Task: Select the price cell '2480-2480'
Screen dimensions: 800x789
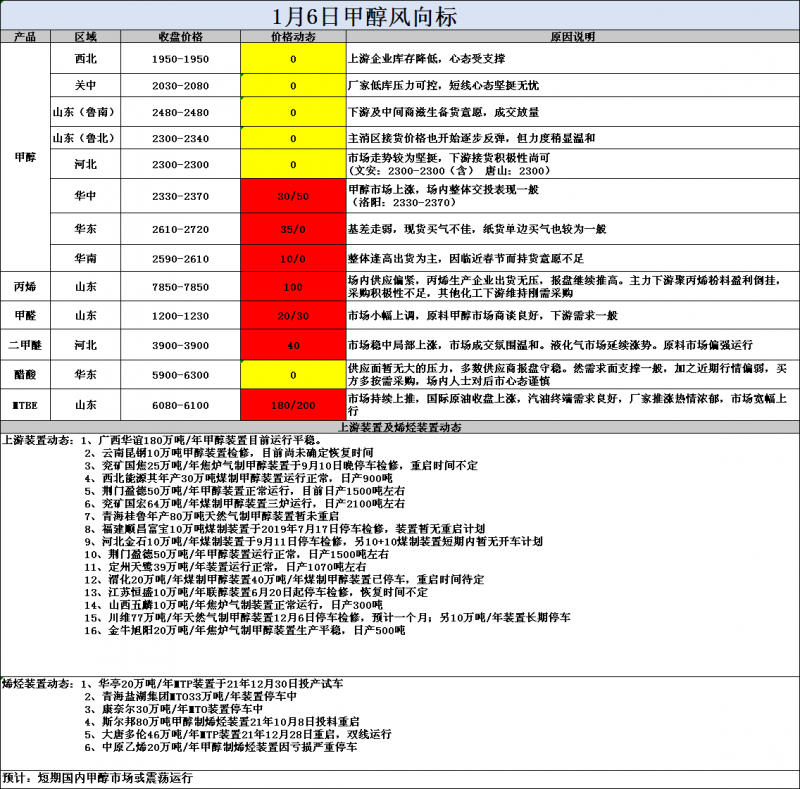Action: 180,112
